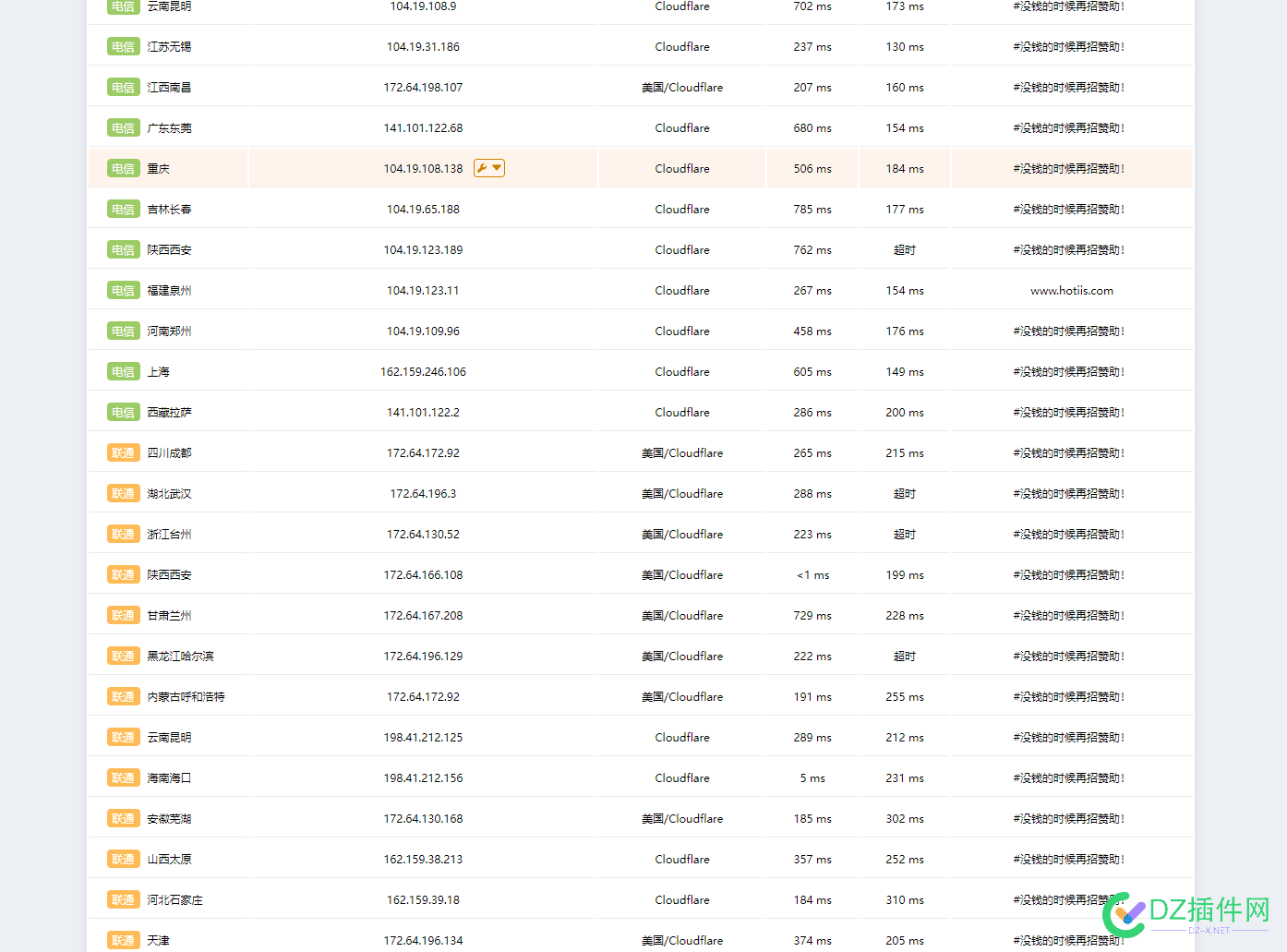Select IP address 162.159.39.18

coord(423,900)
